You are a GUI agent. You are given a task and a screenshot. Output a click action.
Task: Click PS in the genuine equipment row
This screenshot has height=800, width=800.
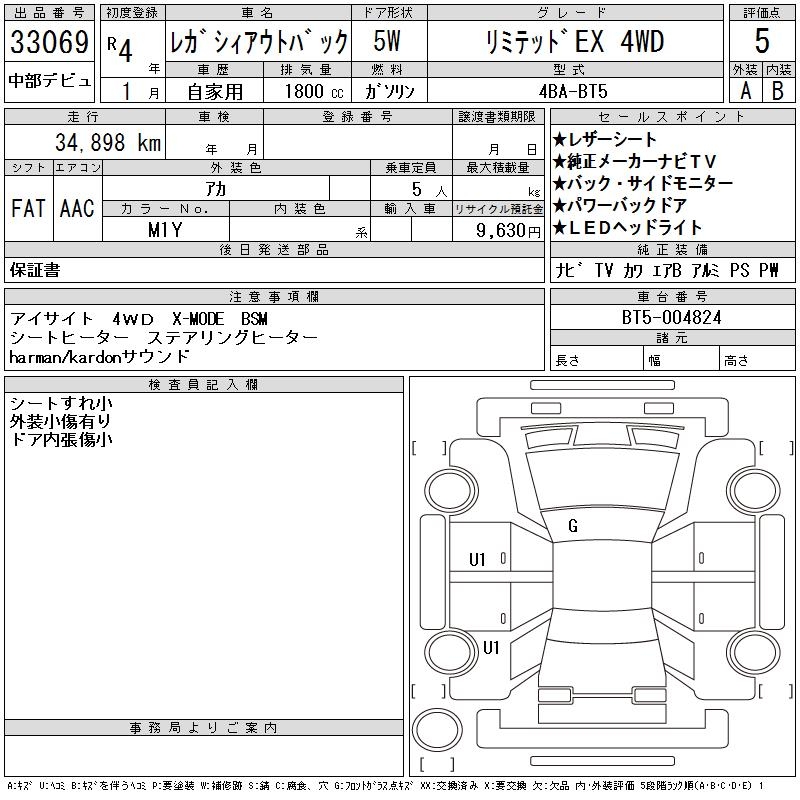[x=740, y=270]
